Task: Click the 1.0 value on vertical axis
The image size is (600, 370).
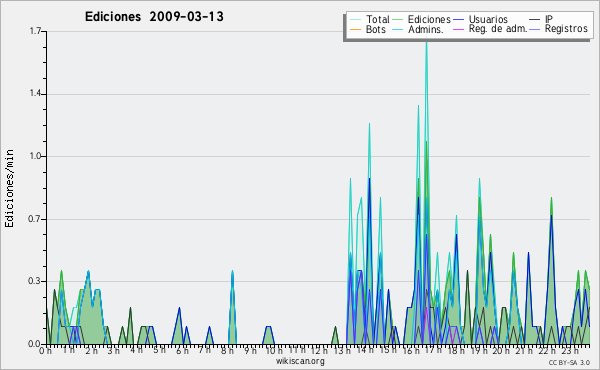Action: click(x=35, y=156)
